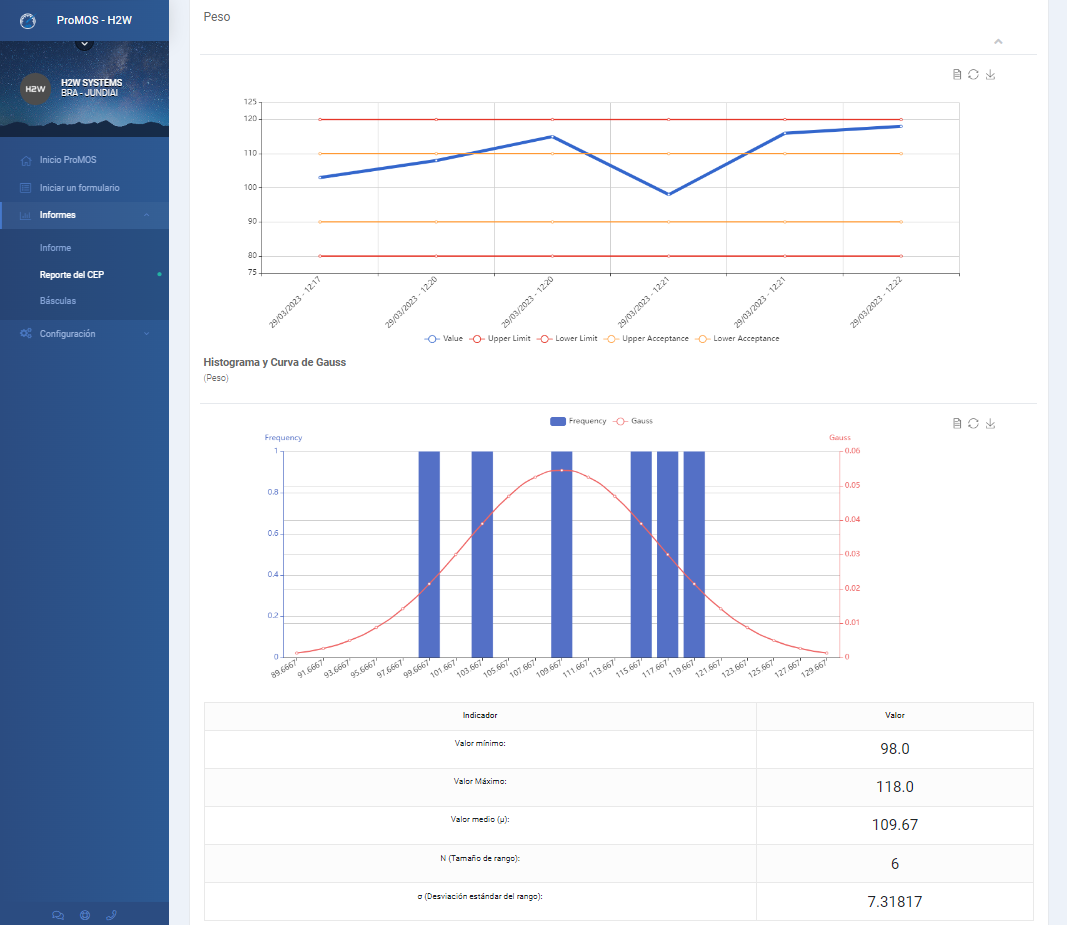Click the phone icon in sidebar footer
The height and width of the screenshot is (925, 1067).
click(110, 914)
